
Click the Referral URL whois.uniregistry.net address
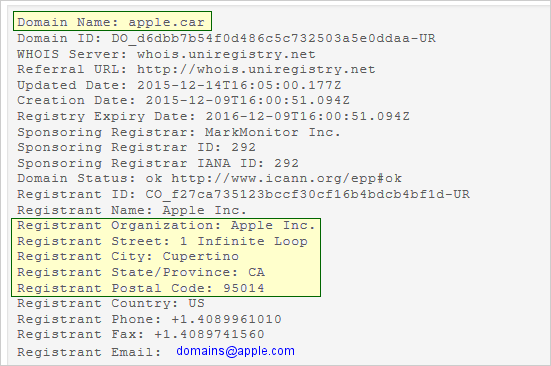point(256,70)
